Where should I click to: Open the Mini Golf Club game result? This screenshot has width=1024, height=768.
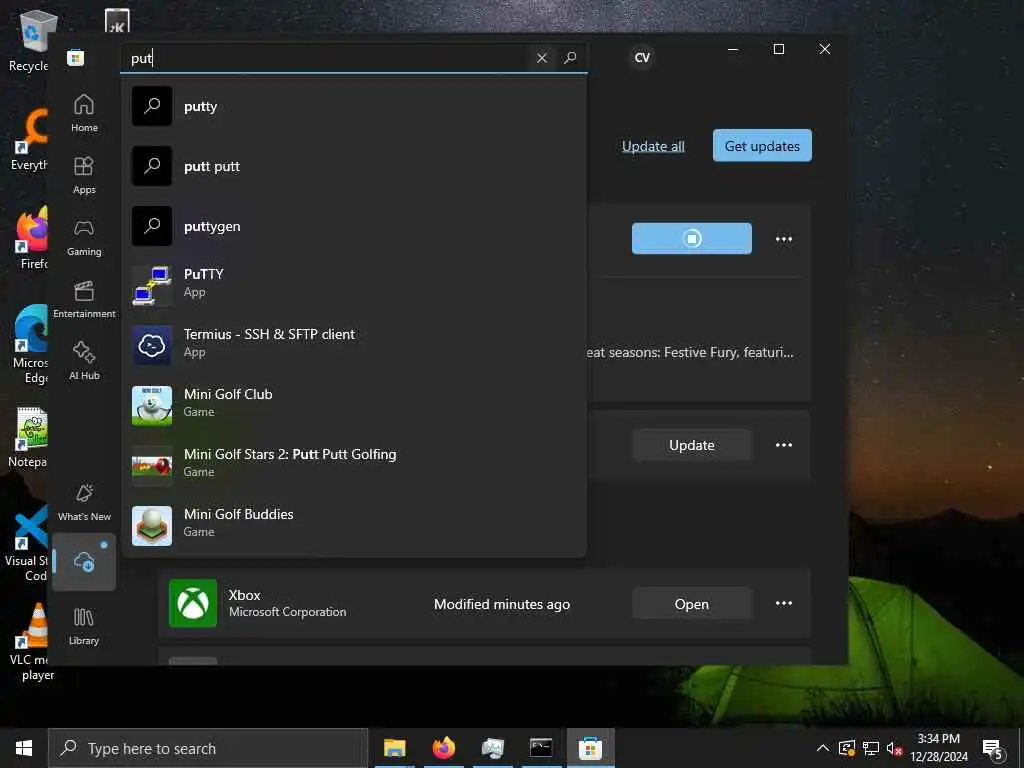pos(354,404)
